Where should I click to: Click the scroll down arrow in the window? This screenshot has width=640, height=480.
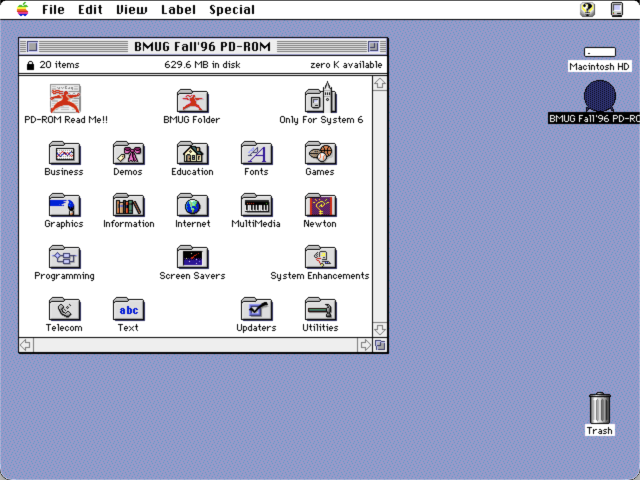coord(380,329)
